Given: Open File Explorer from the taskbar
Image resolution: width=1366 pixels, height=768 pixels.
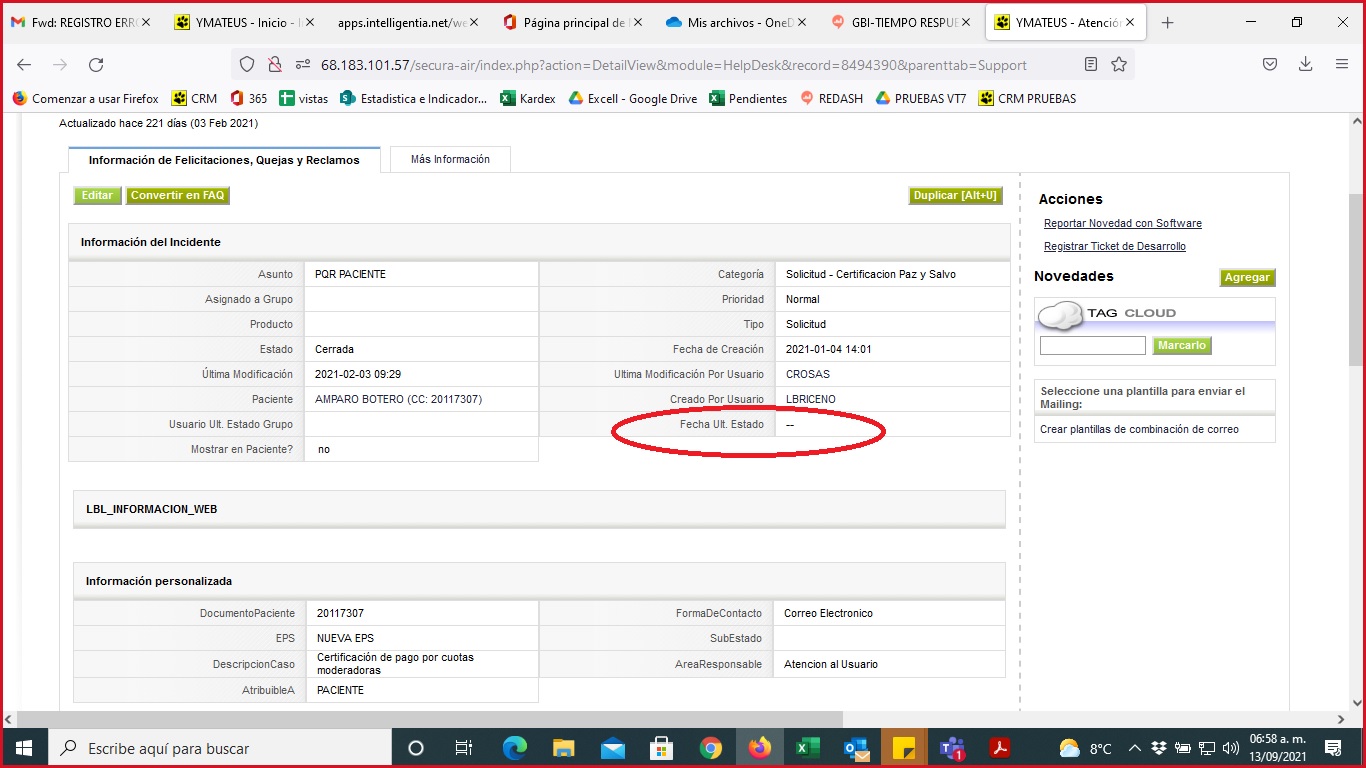Looking at the screenshot, I should [x=563, y=747].
